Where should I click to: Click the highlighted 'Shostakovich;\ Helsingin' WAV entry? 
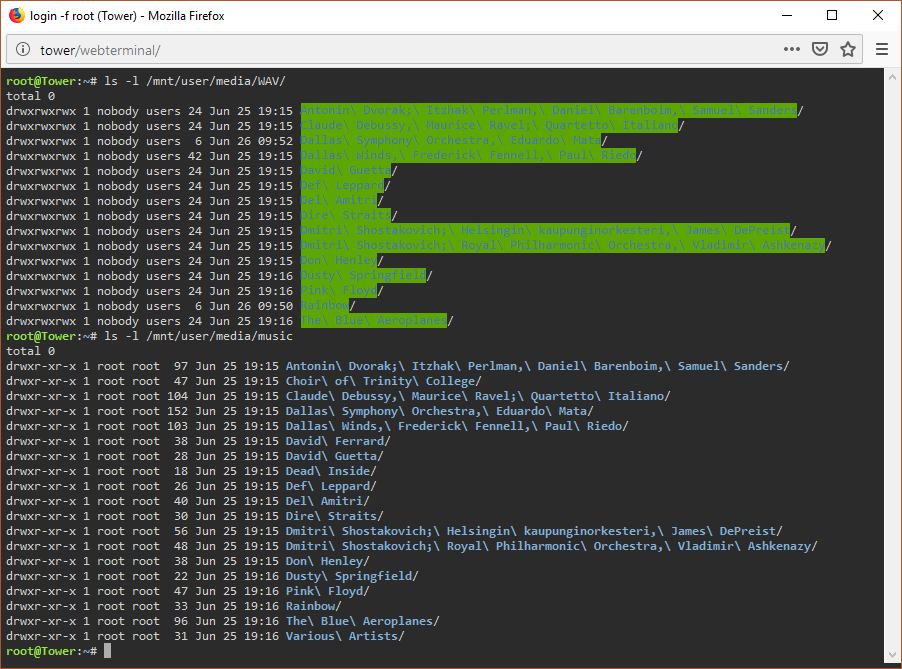[x=545, y=231]
